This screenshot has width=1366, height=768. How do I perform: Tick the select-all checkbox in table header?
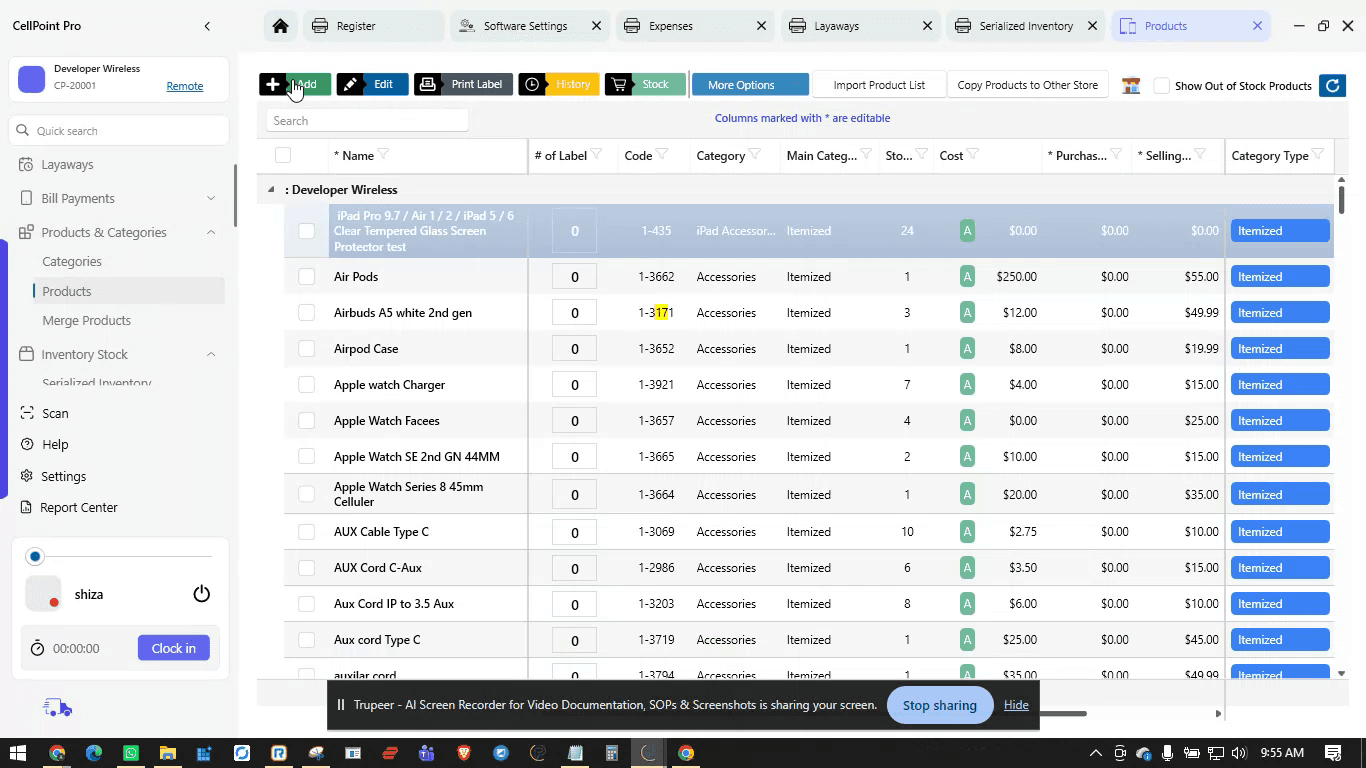coord(283,155)
